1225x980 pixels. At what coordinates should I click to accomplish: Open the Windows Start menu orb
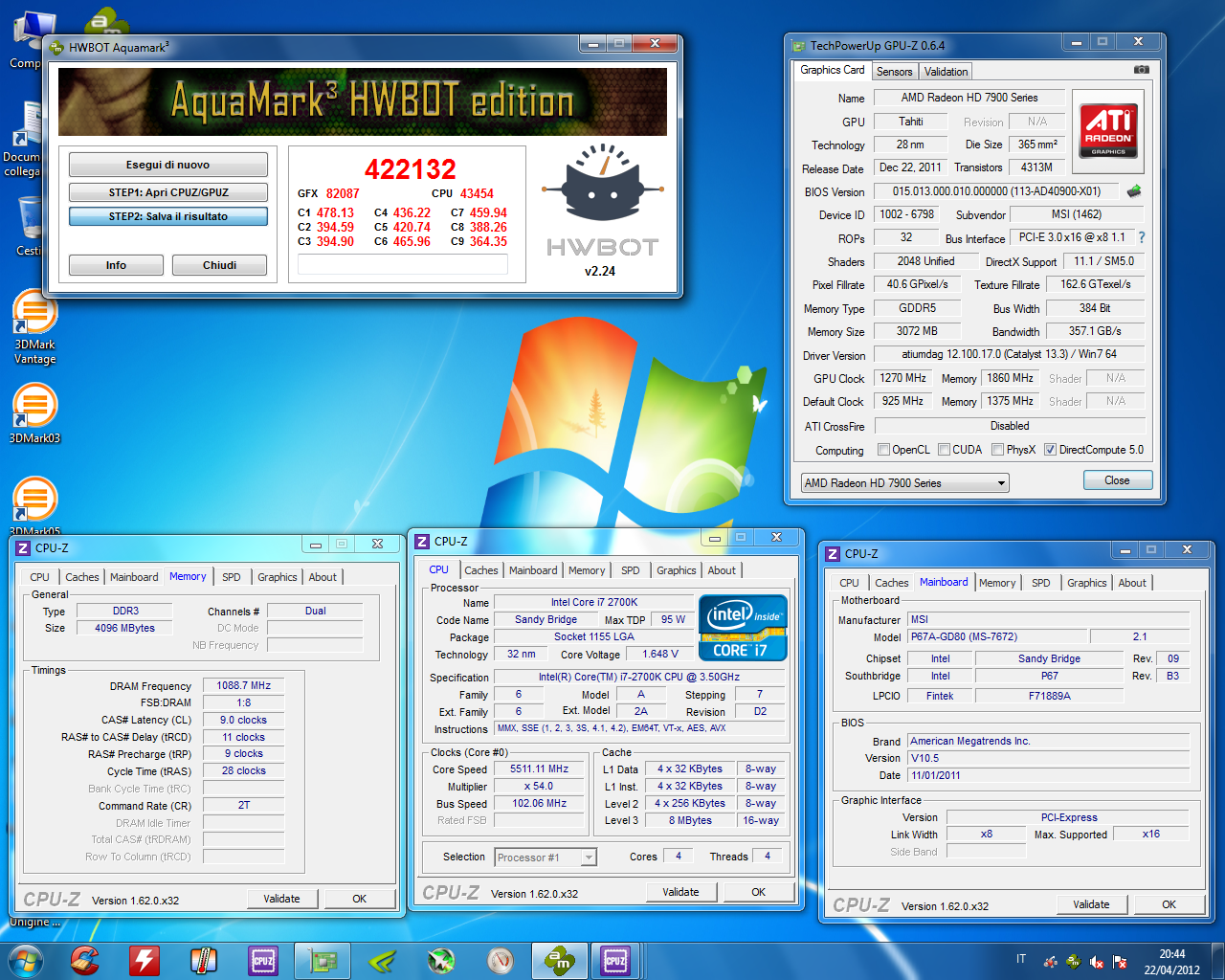click(26, 960)
